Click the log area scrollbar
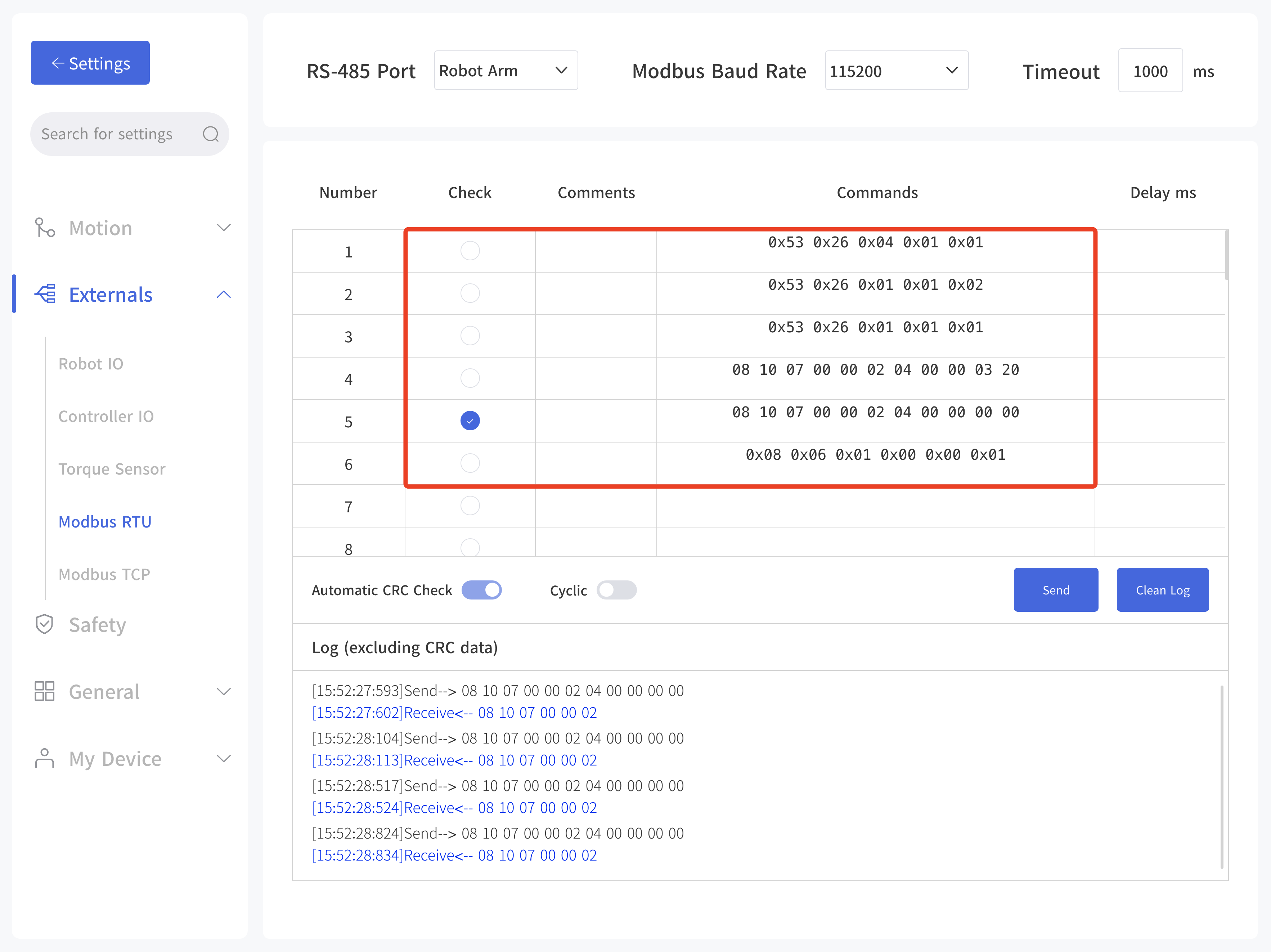 click(x=1222, y=776)
